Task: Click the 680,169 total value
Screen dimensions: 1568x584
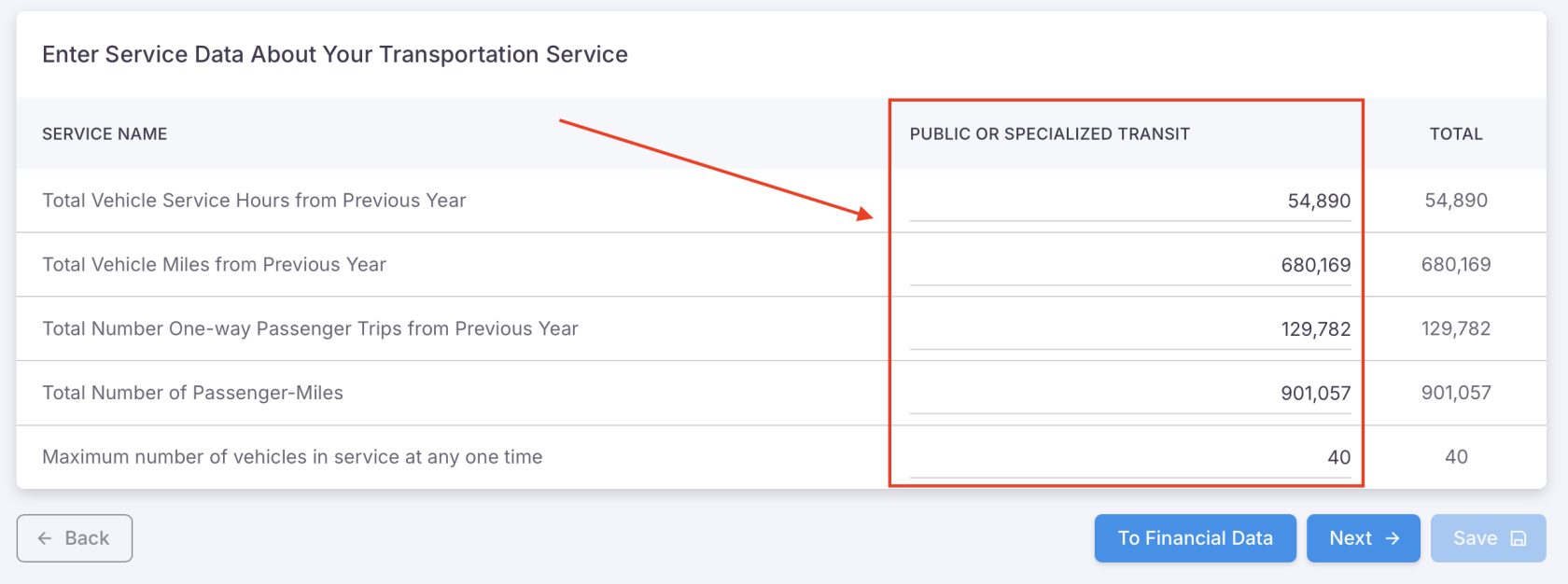Action: point(1456,264)
